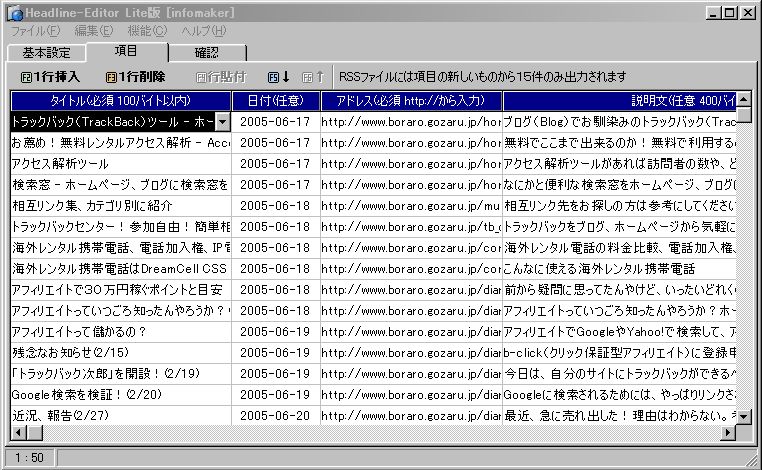
Task: Move row down with the down arrow button
Action: coord(279,77)
